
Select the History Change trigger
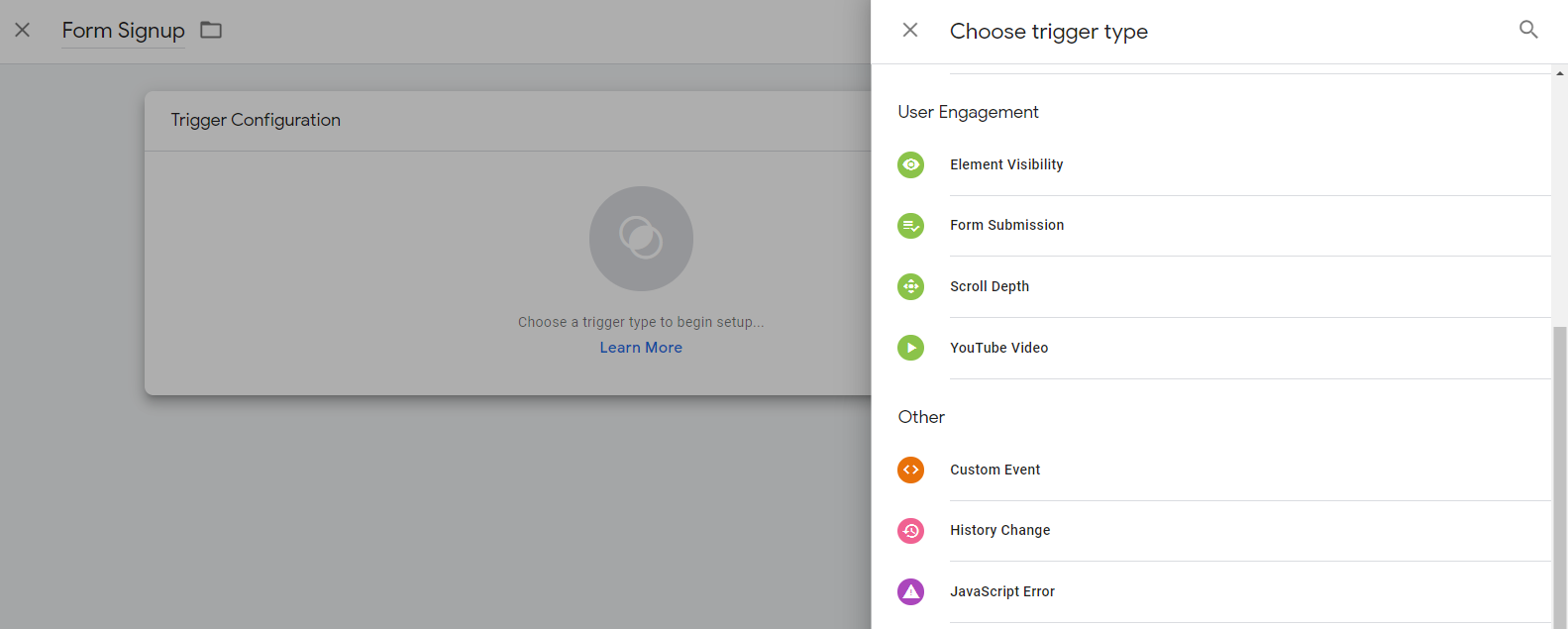1224,531
